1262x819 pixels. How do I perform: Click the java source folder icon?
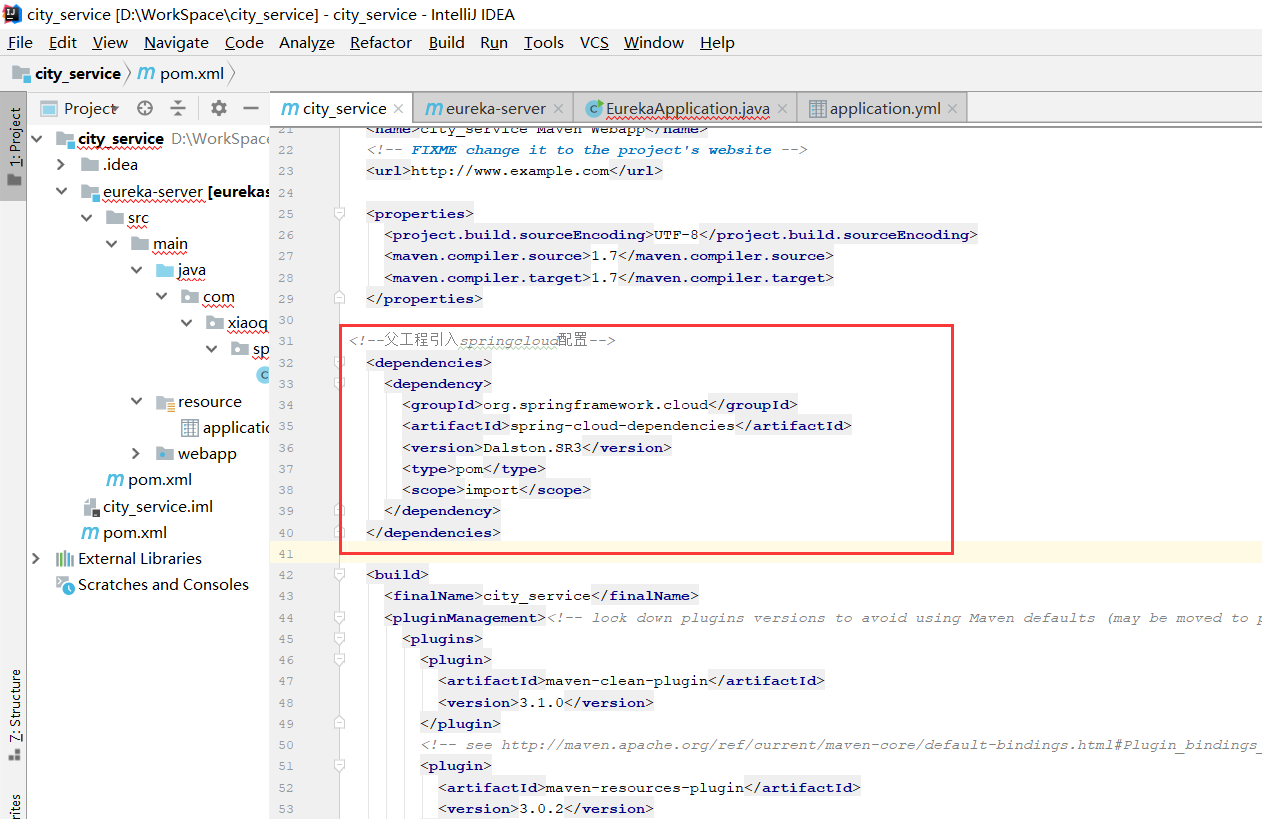tap(165, 270)
